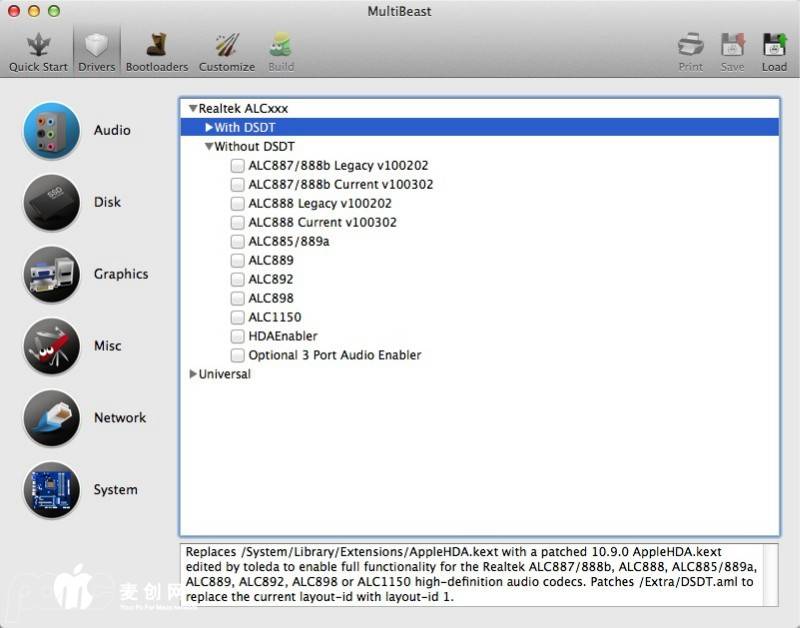The height and width of the screenshot is (628, 800).
Task: Select the Misc Swiss-knife category icon
Action: click(51, 346)
